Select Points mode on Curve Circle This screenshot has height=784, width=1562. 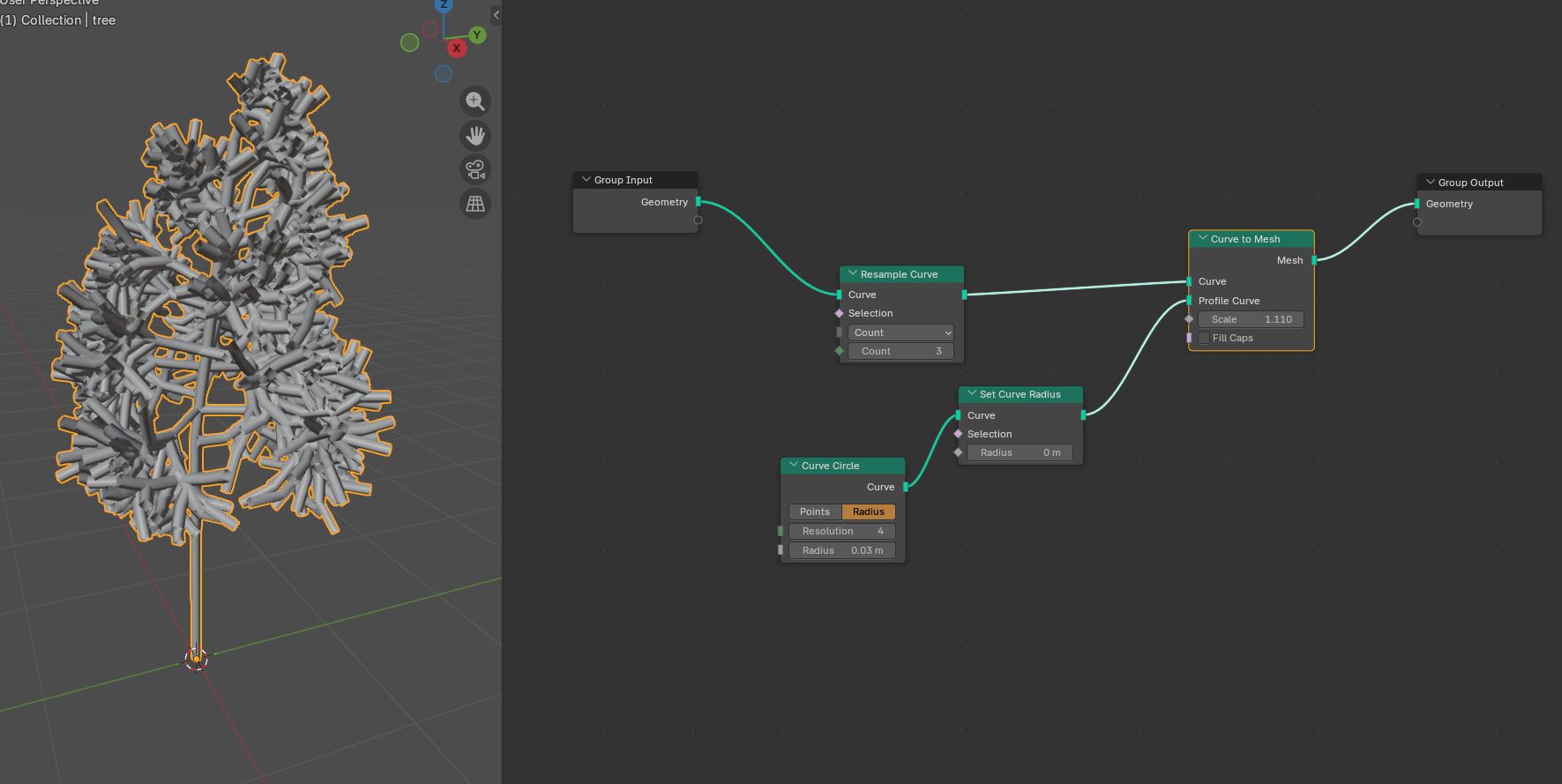click(x=815, y=511)
